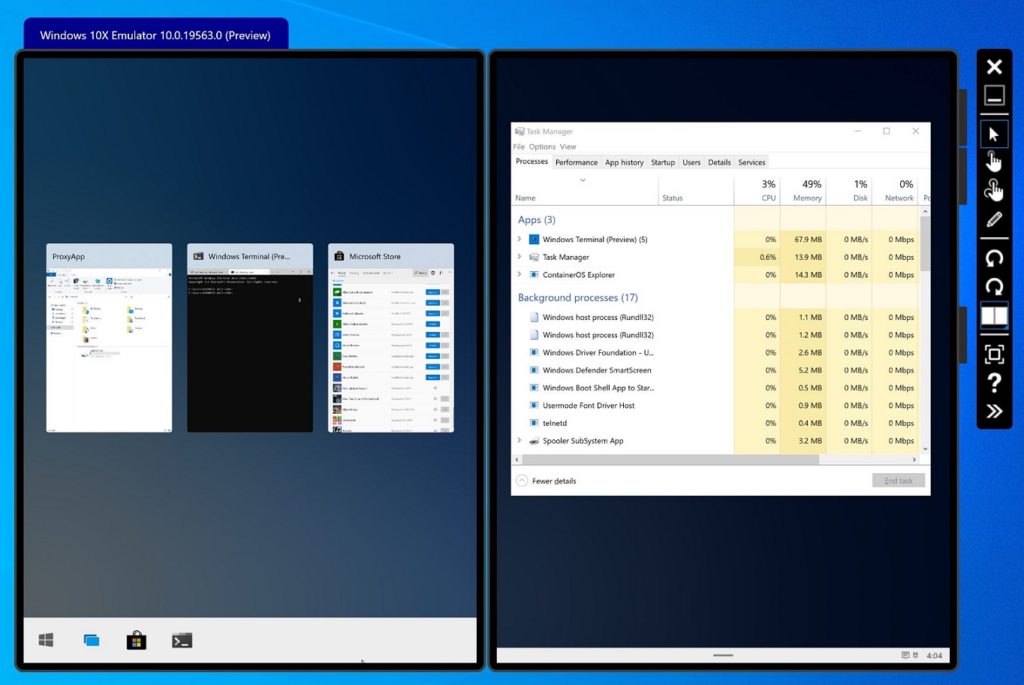
Task: Click the fit-to-screen emulator icon
Action: tap(993, 354)
